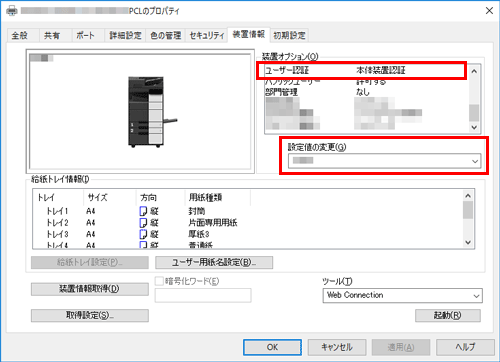The image size is (500, 362).
Task: Click portrait orientation icon for トレイ2
Action: coord(143,223)
